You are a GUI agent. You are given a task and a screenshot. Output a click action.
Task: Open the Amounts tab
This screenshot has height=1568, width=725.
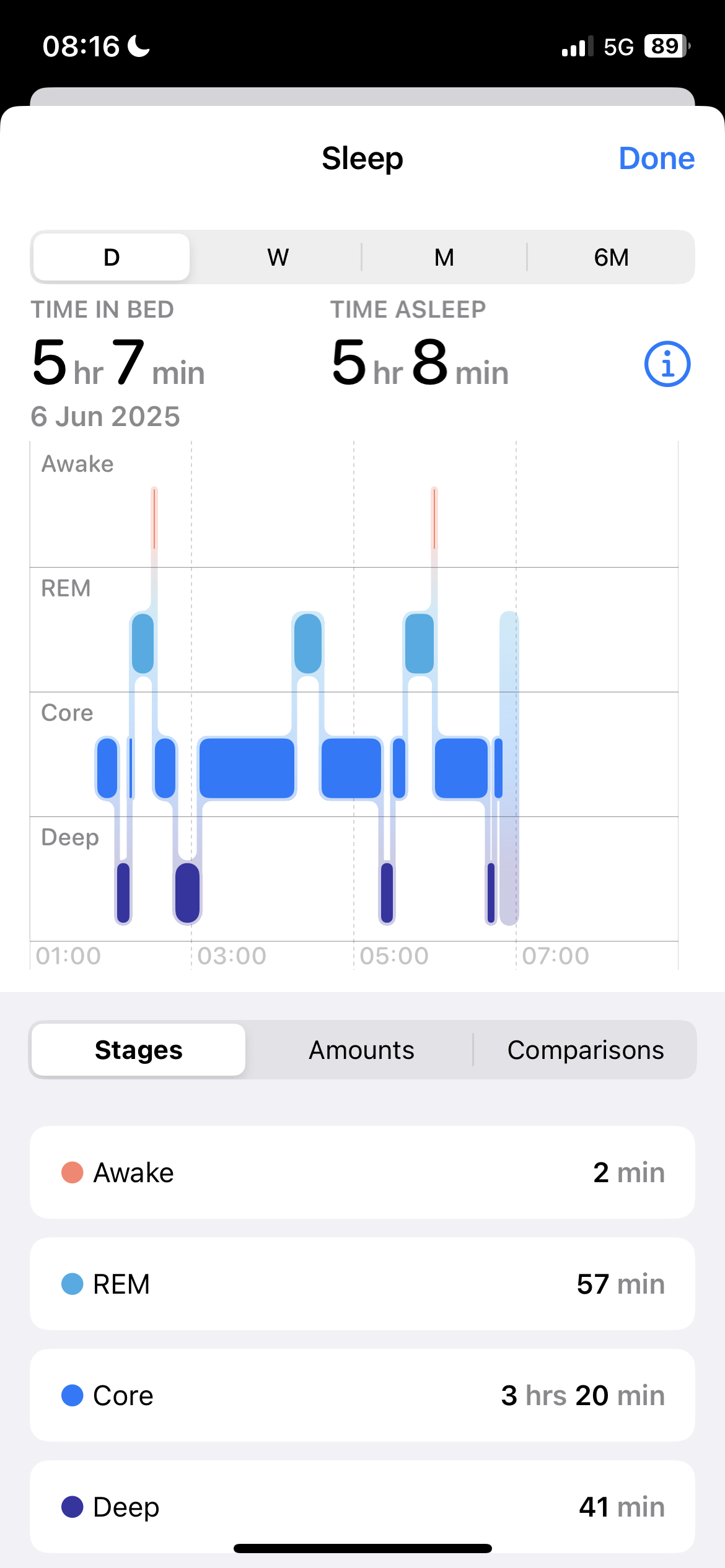[x=361, y=1050]
